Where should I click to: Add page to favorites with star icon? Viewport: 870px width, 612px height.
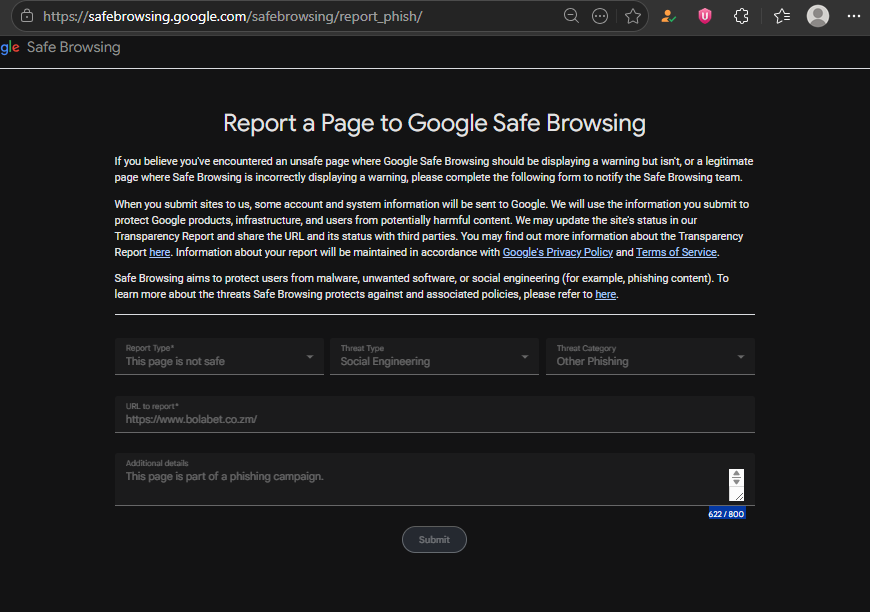633,16
